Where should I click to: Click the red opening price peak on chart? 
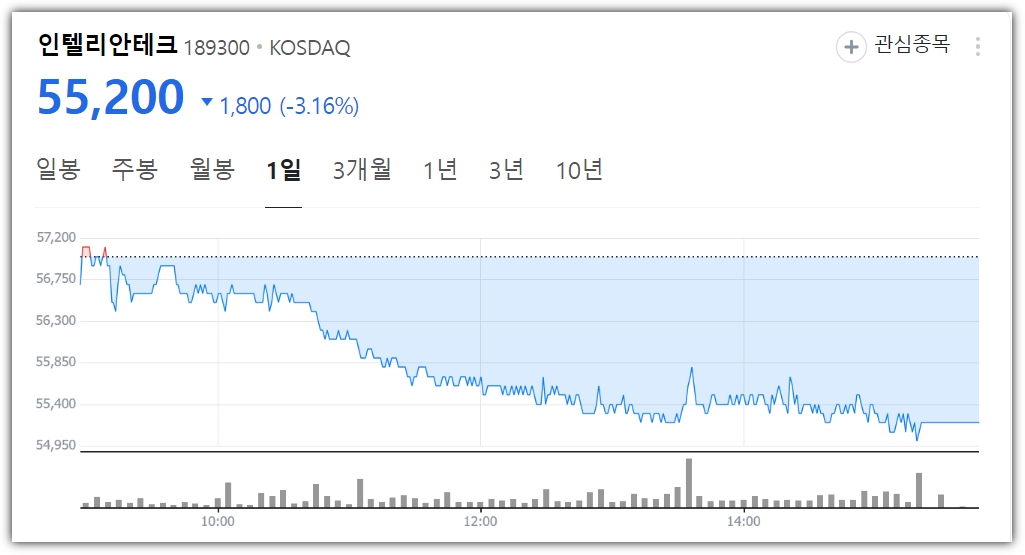[x=86, y=252]
